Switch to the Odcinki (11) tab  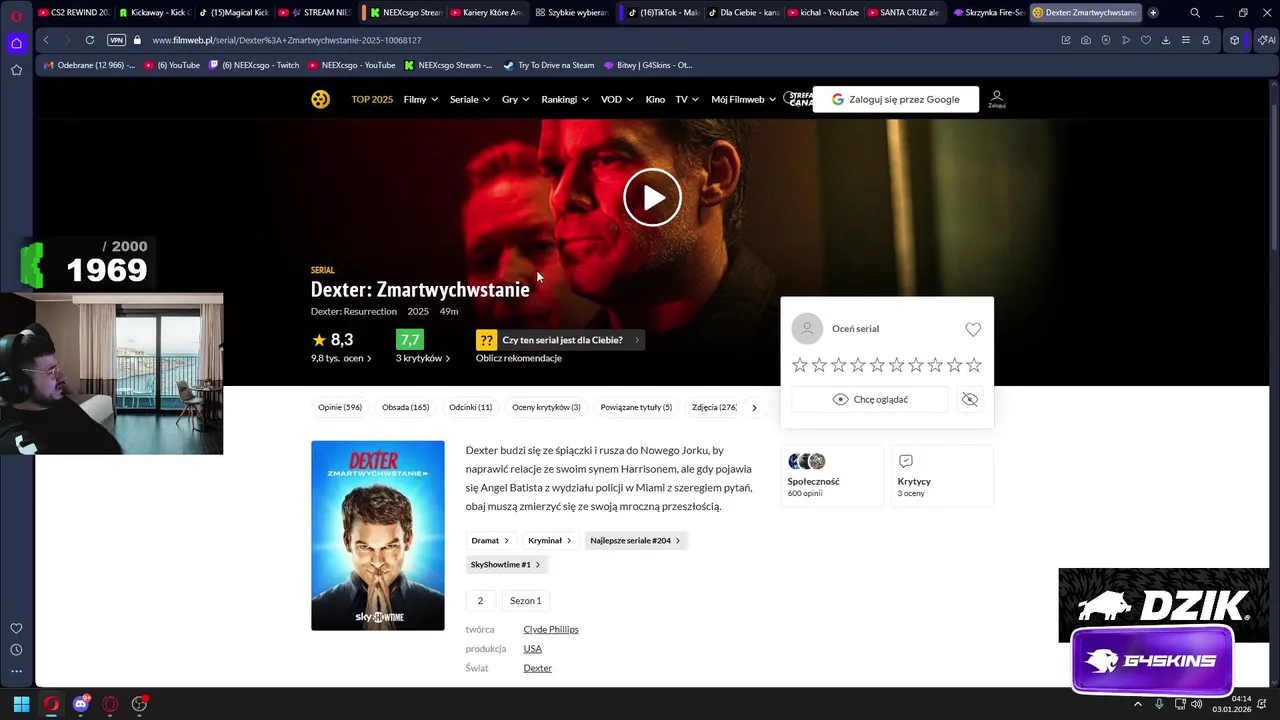470,407
